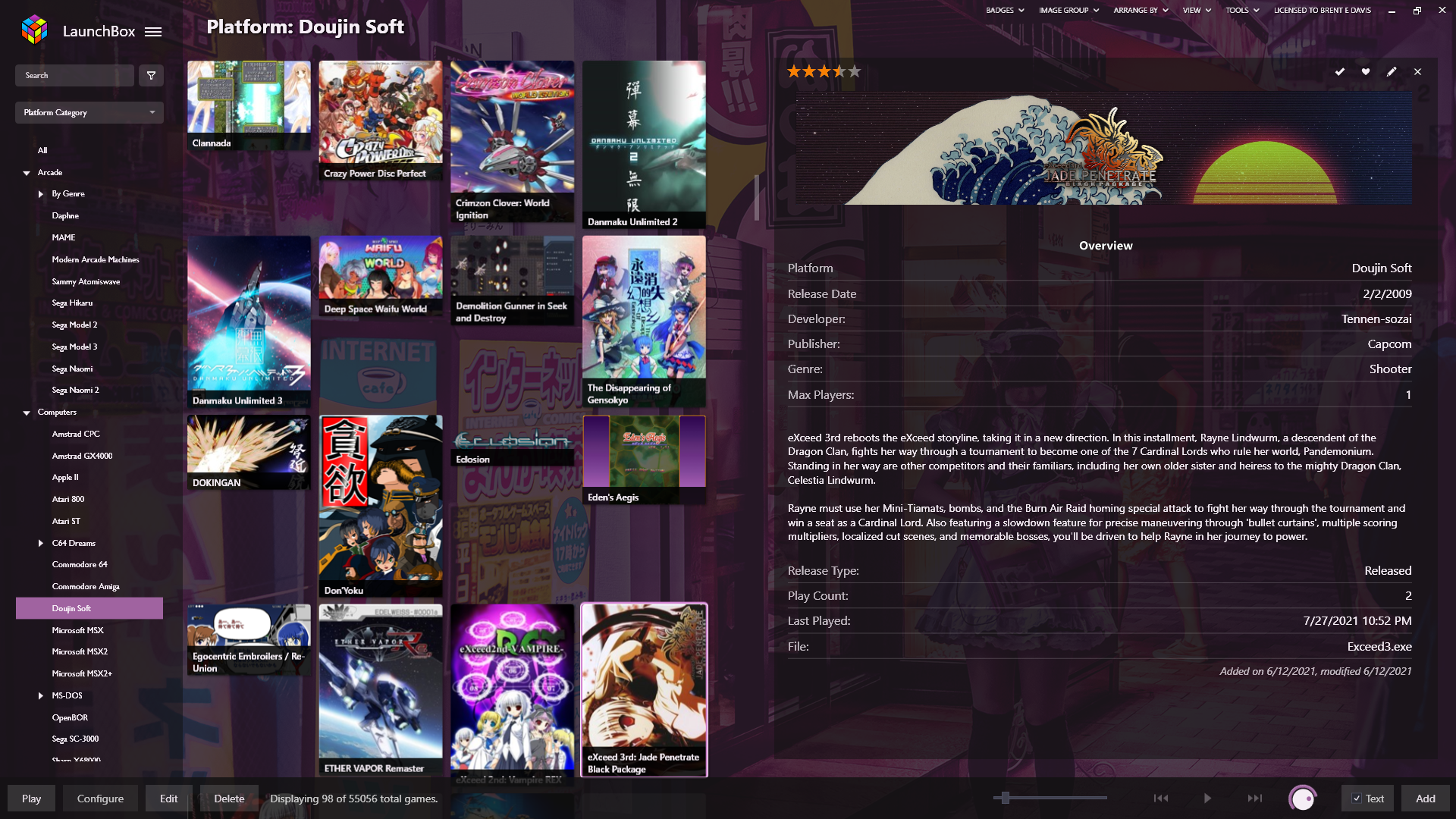The width and height of the screenshot is (1456, 819).
Task: Select MAME in the sidebar
Action: [x=64, y=238]
